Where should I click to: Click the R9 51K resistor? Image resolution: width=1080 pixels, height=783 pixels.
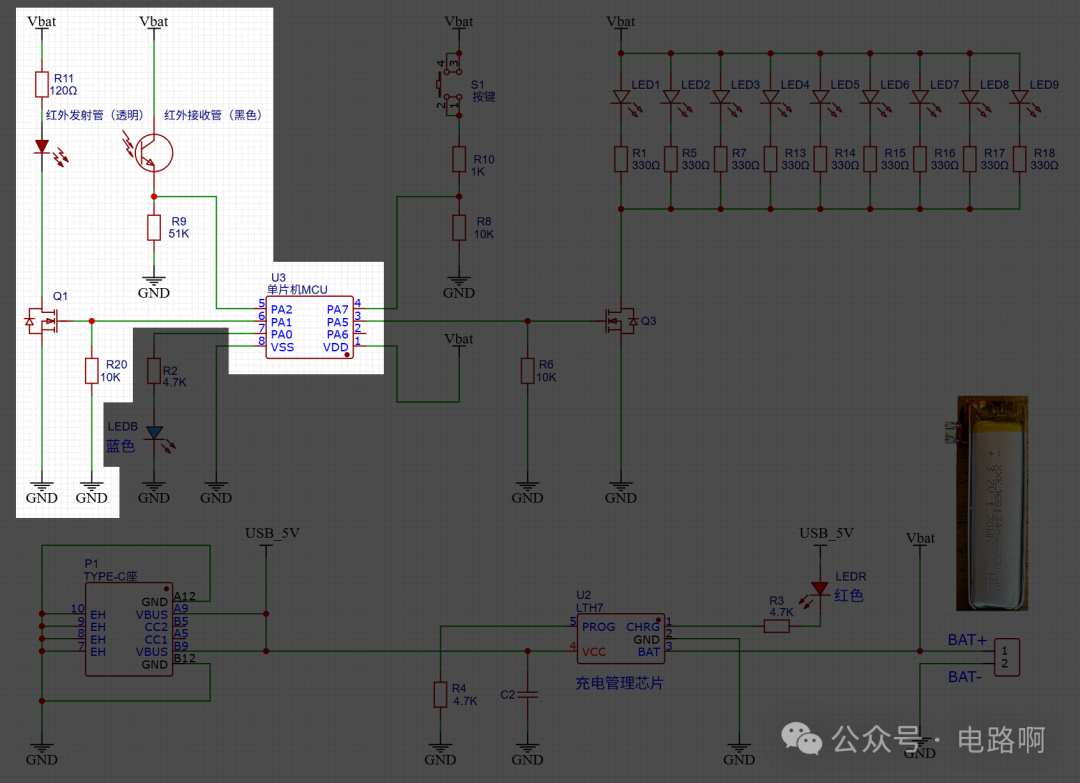pos(154,228)
